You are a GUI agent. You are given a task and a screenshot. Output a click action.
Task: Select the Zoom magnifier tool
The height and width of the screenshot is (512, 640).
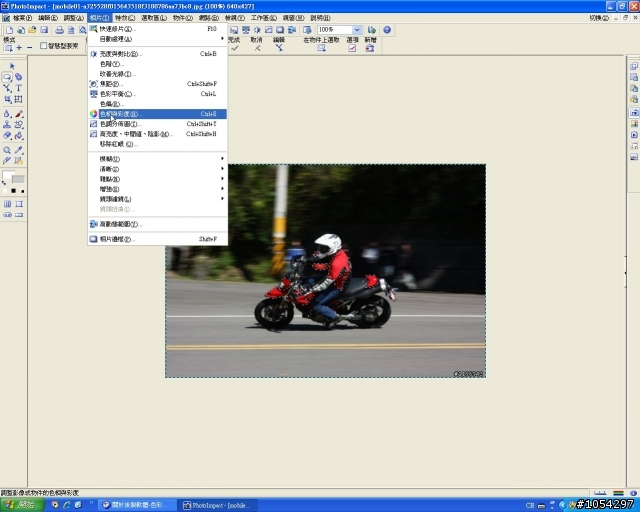(x=7, y=150)
